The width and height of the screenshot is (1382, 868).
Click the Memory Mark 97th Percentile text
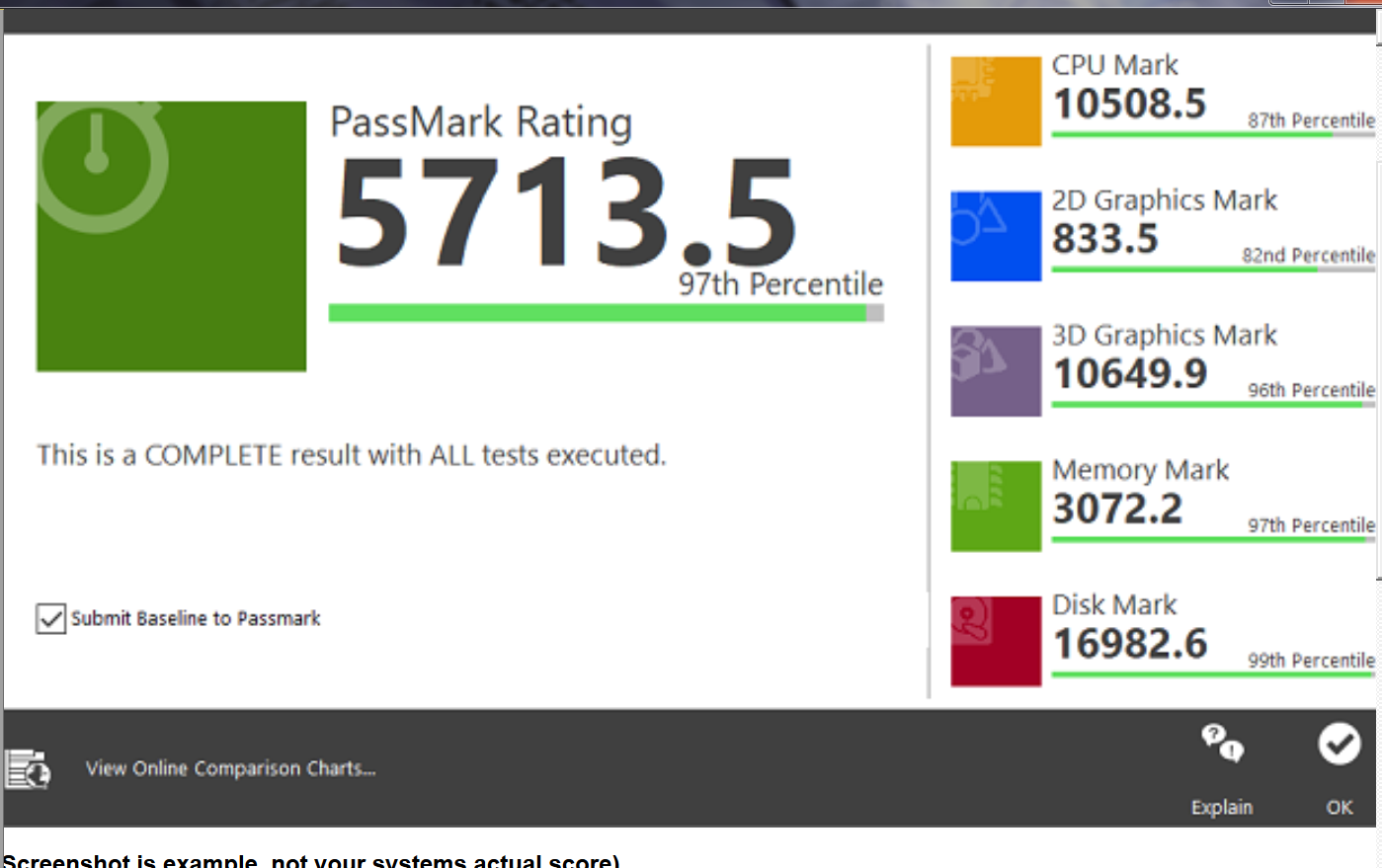(x=1311, y=525)
